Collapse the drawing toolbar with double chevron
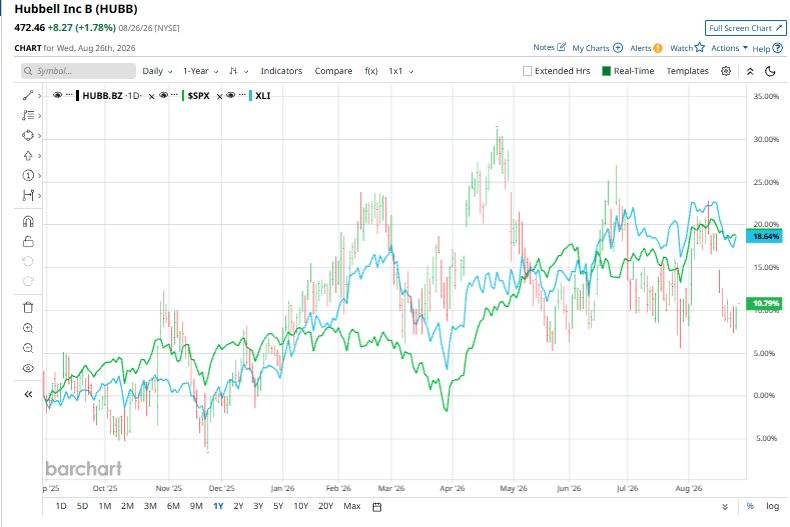The height and width of the screenshot is (527, 790). tap(28, 394)
